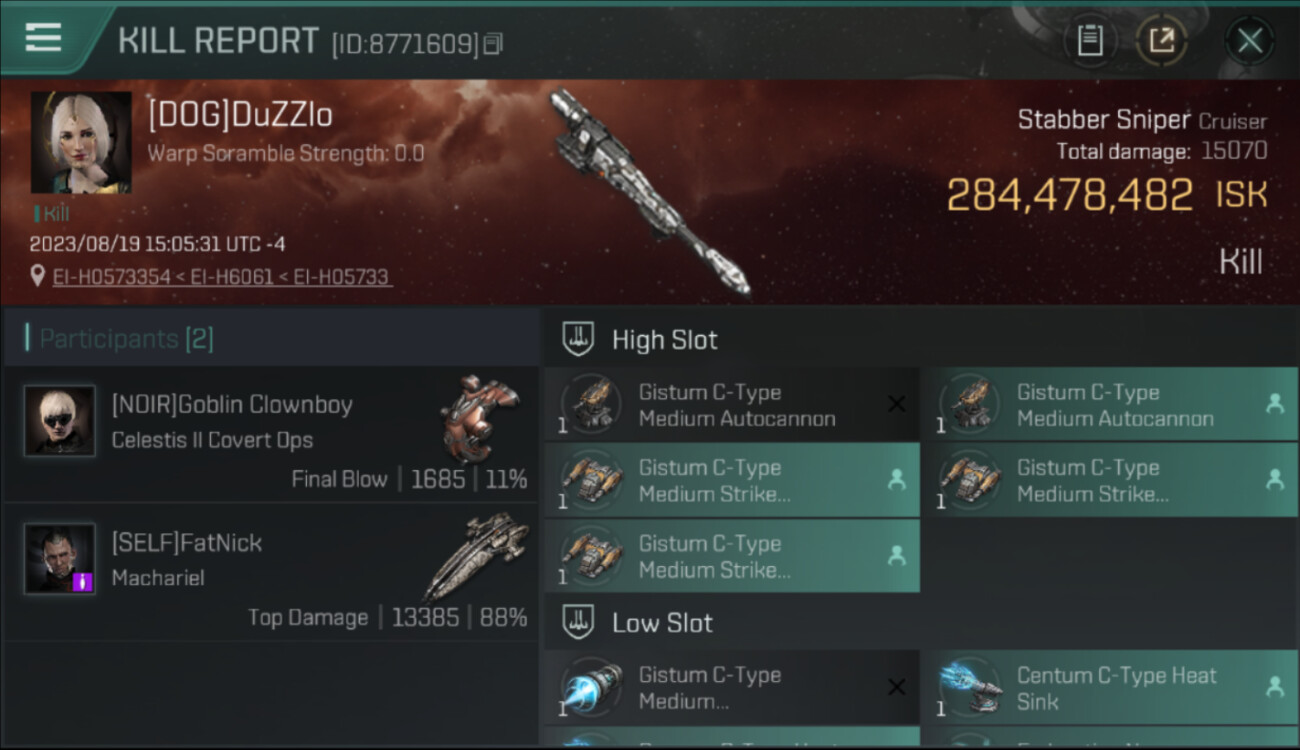Open the clipboard notes icon

1090,41
